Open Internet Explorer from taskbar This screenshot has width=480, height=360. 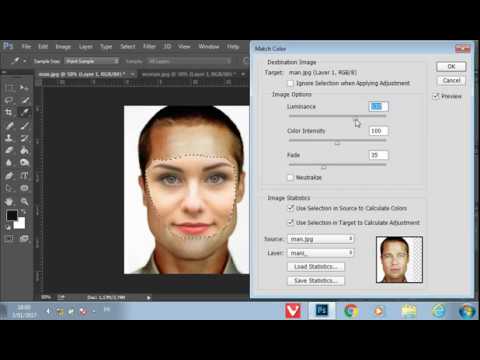point(438,311)
